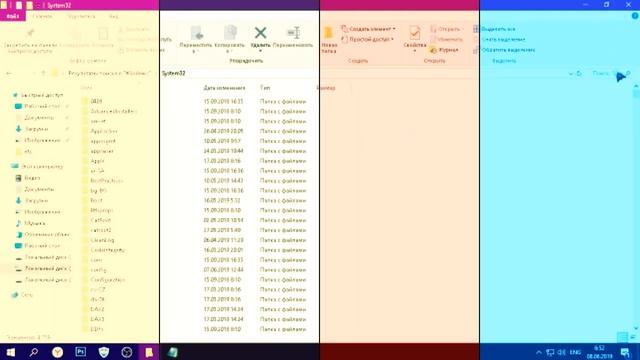Image resolution: width=640 pixels, height=360 pixels.
Task: Click the Копировать icon in Clipboard group
Action: pos(76,33)
